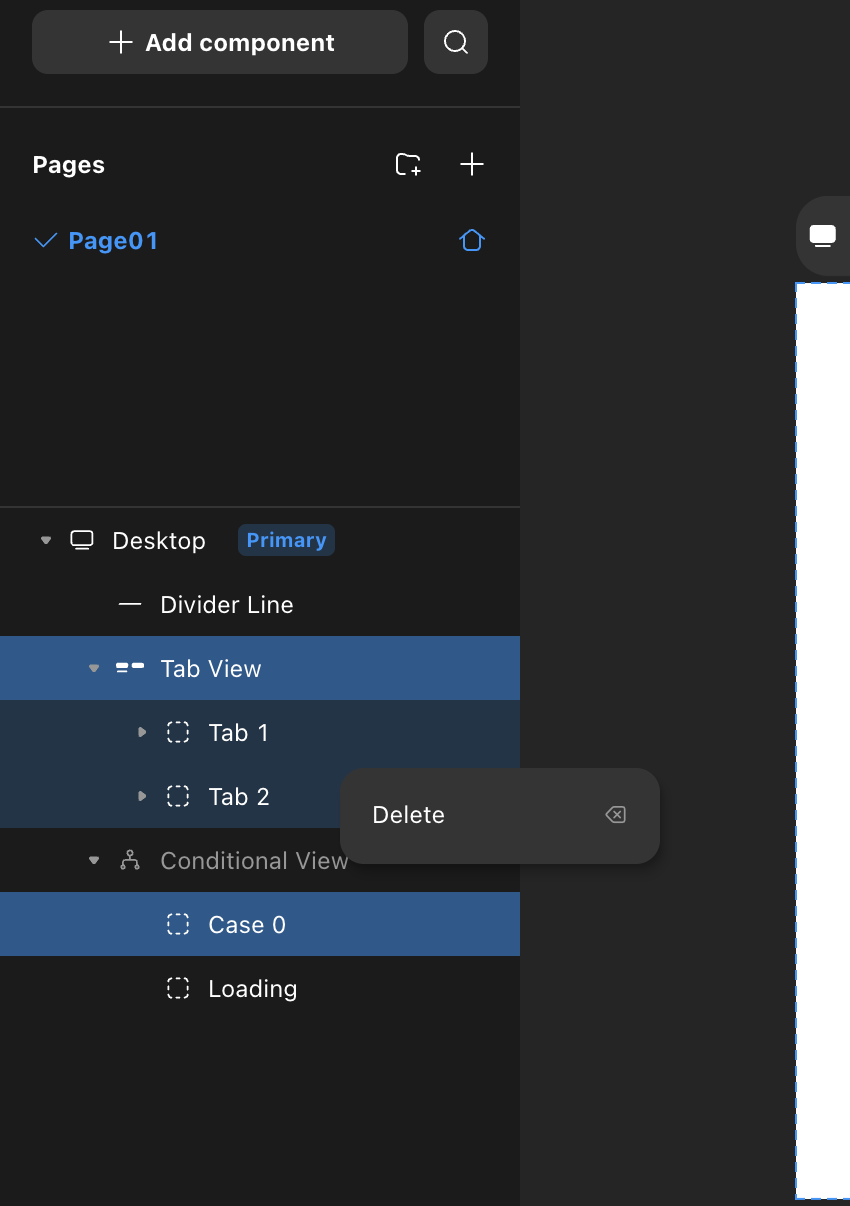Expand the Tab 2 layer
This screenshot has width=850, height=1206.
142,796
